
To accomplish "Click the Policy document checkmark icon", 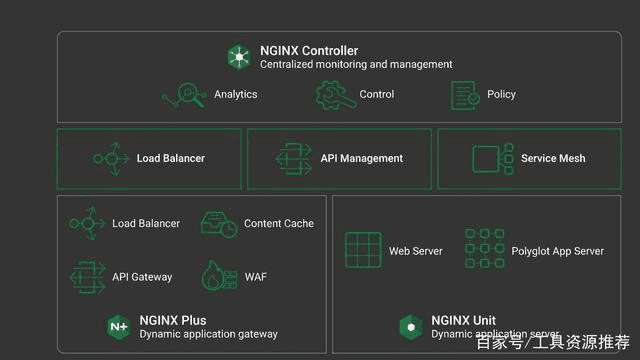I will point(465,95).
